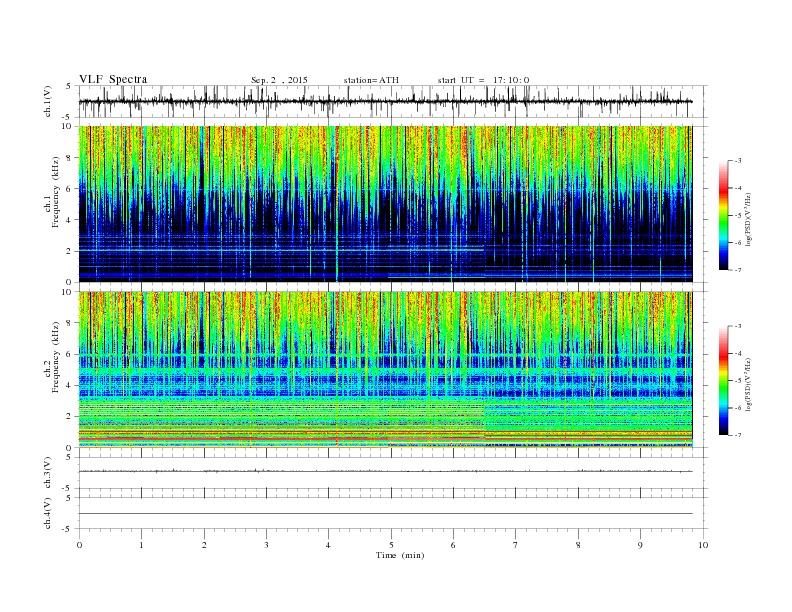The height and width of the screenshot is (612, 792).
Task: Click the time axis tick label "9"
Action: coord(640,545)
